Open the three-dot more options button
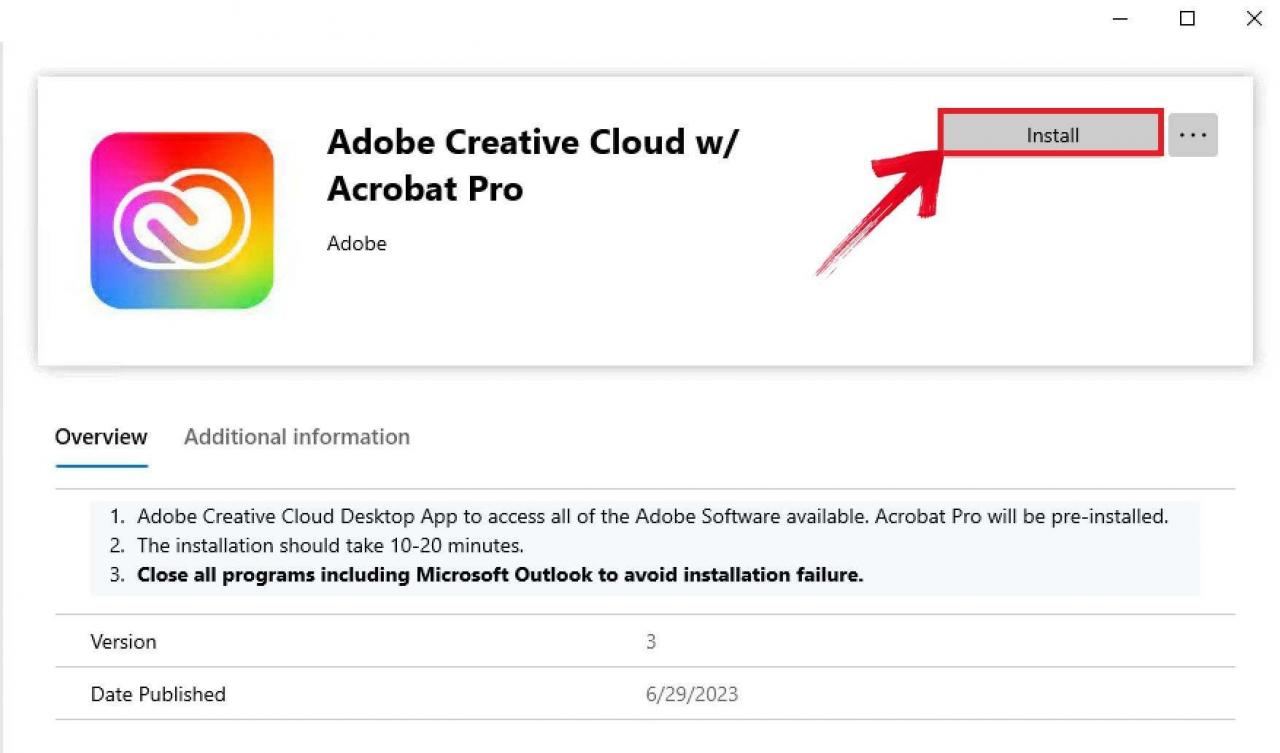1280x753 pixels. point(1192,135)
